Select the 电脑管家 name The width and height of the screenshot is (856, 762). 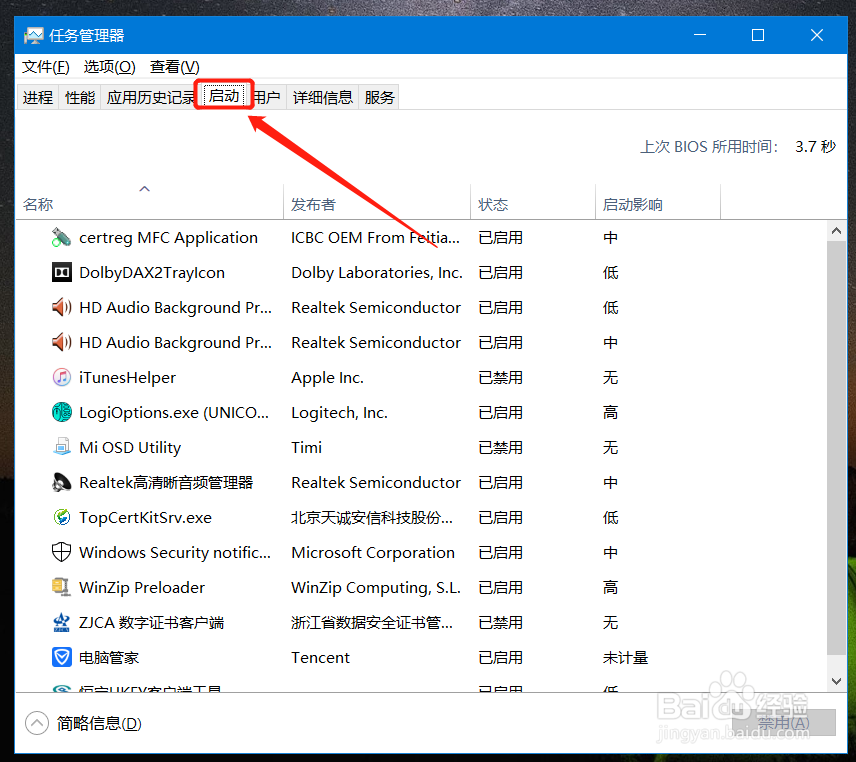[109, 657]
